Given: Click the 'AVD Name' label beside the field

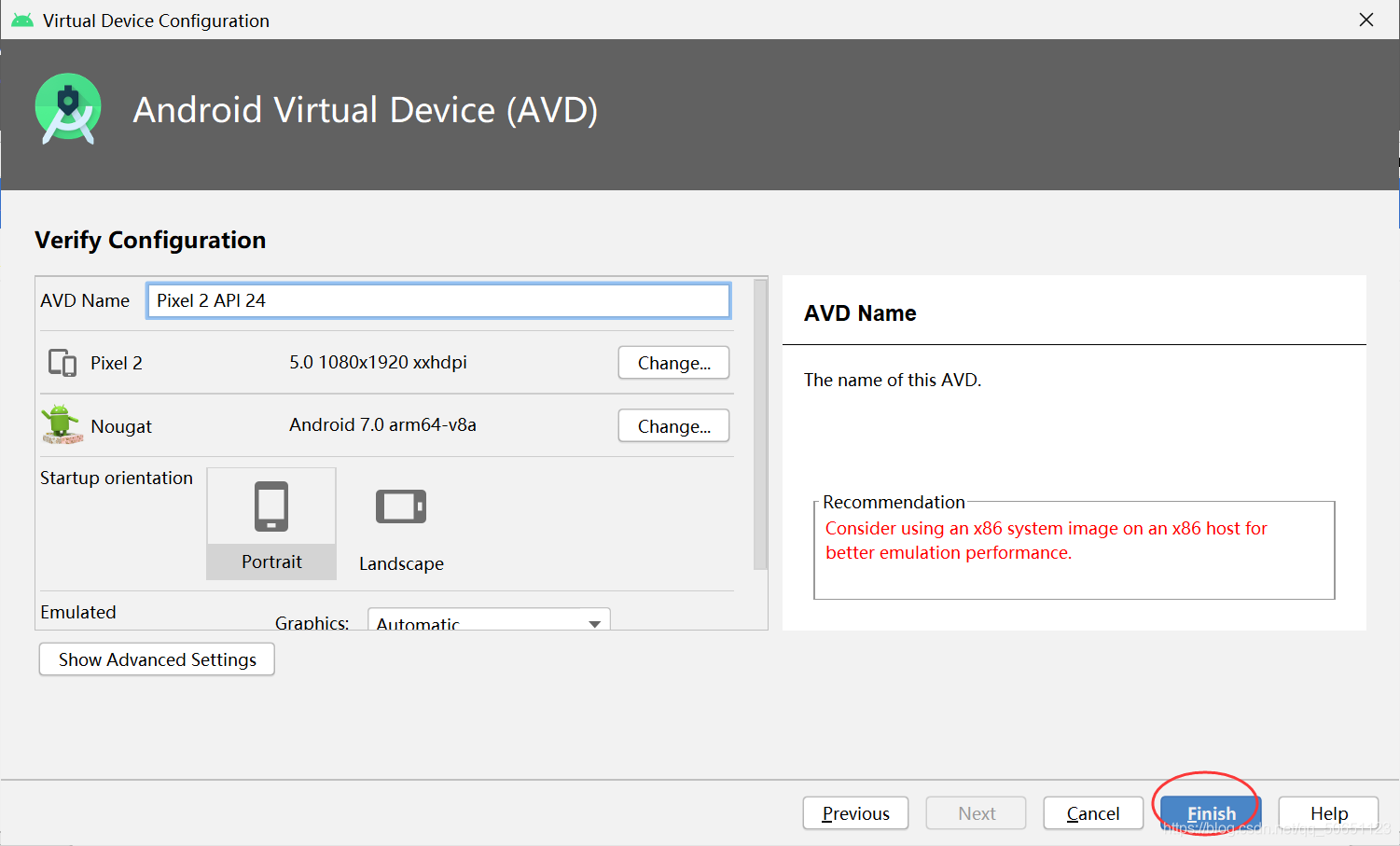Looking at the screenshot, I should coord(85,300).
